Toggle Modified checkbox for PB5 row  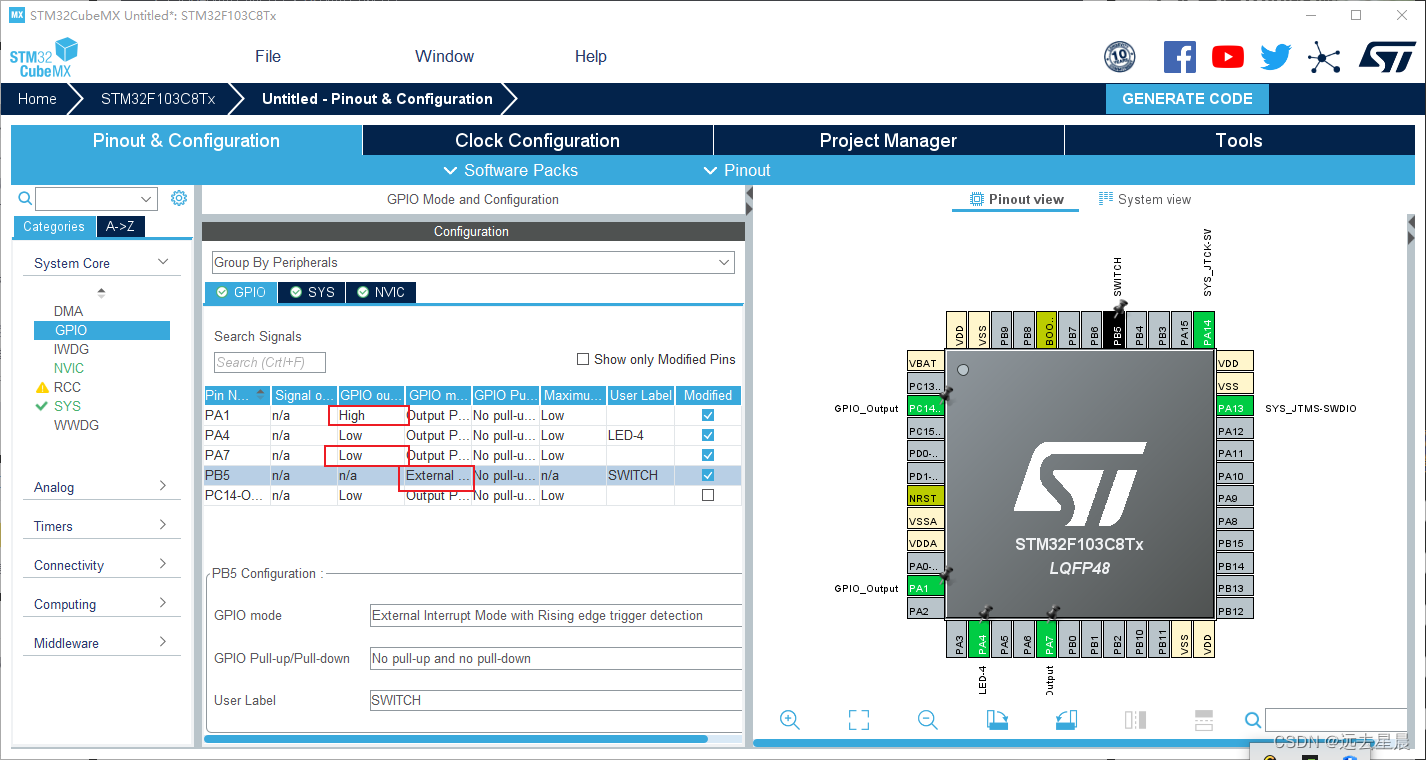pos(708,475)
